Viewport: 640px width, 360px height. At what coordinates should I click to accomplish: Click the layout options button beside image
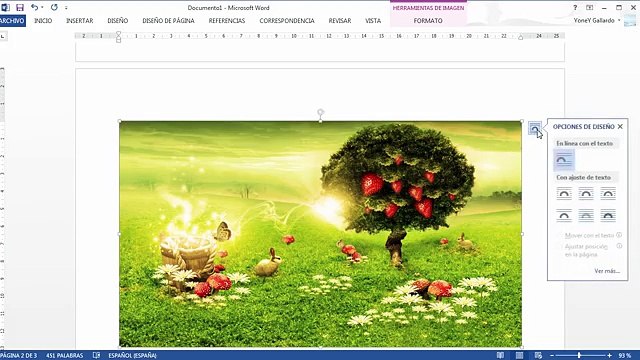tap(535, 128)
